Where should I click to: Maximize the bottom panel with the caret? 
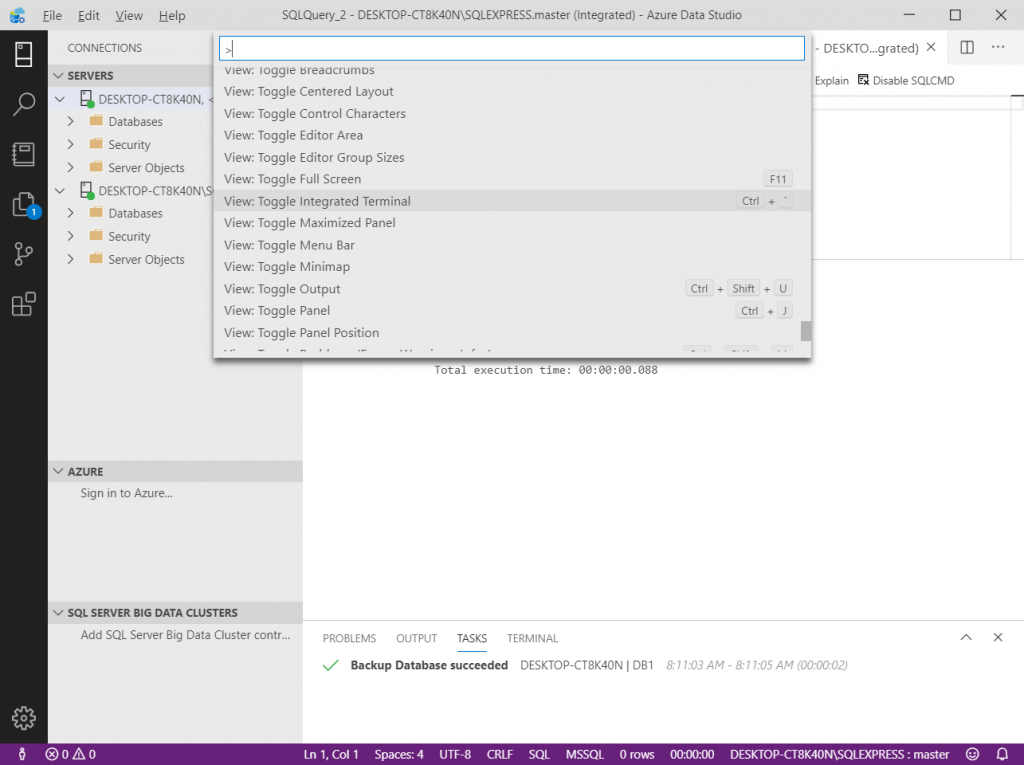click(x=966, y=637)
